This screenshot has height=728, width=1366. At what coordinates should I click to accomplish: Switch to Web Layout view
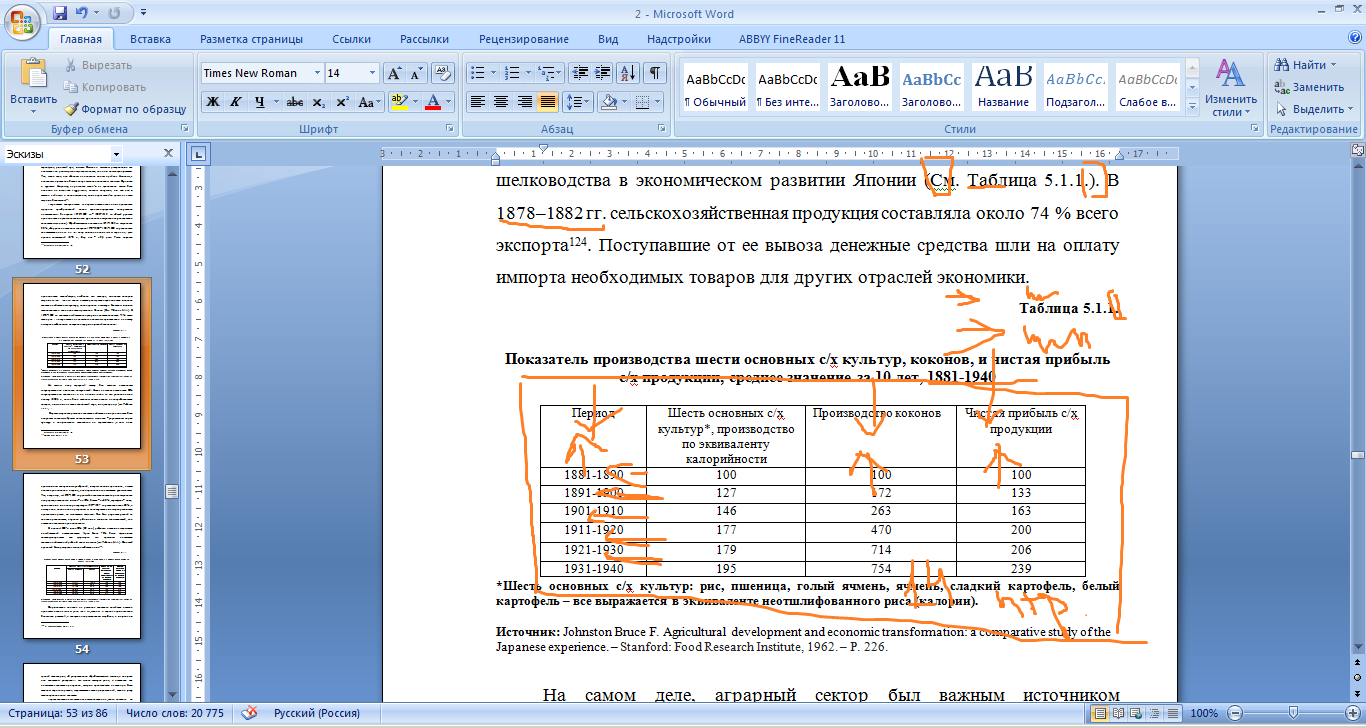tap(1137, 713)
